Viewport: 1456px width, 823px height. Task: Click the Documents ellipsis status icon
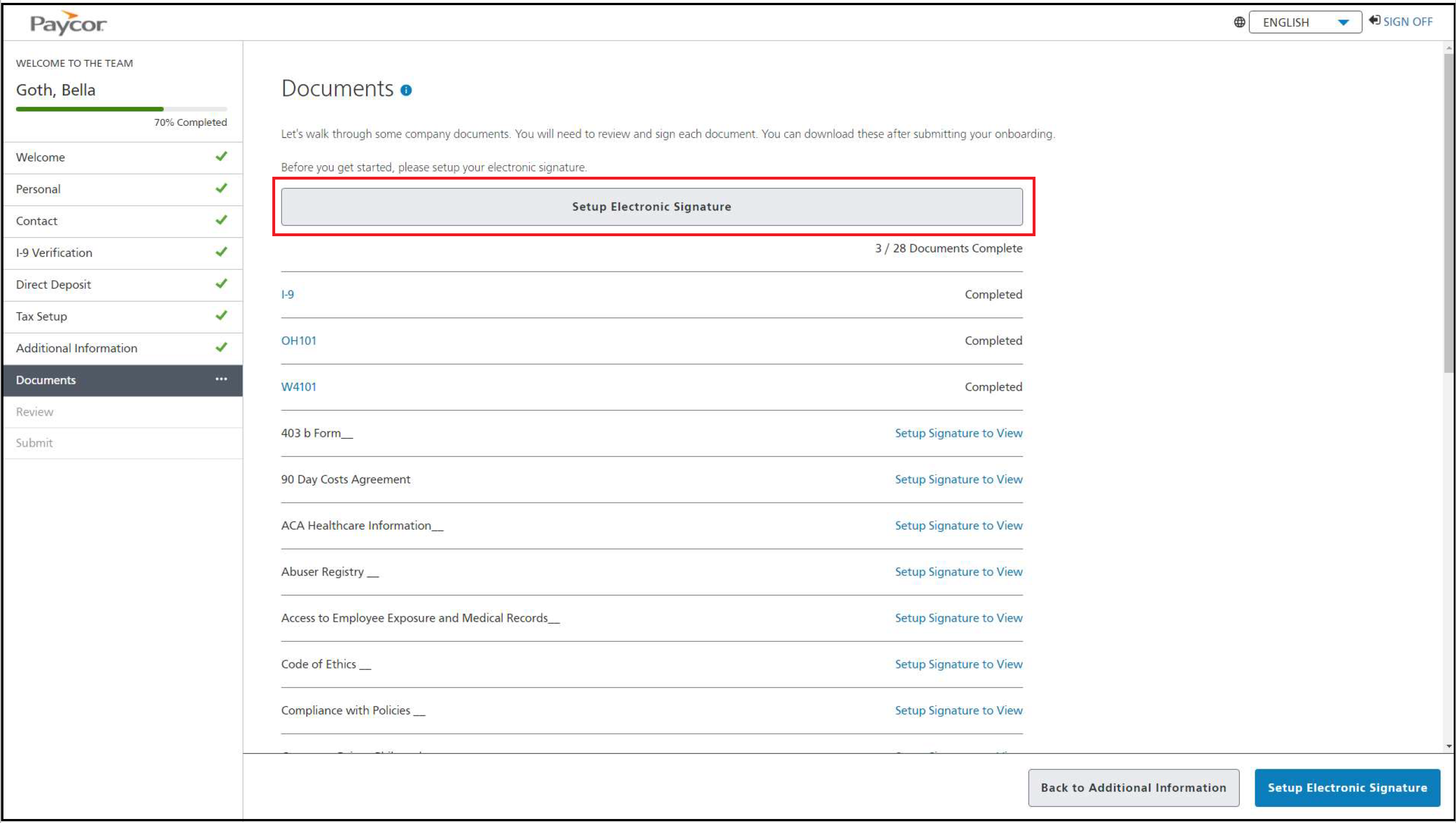point(221,379)
